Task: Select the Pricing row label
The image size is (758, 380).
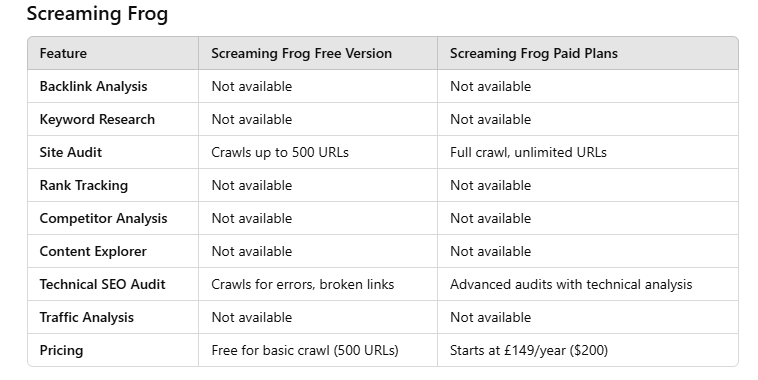Action: coord(61,351)
